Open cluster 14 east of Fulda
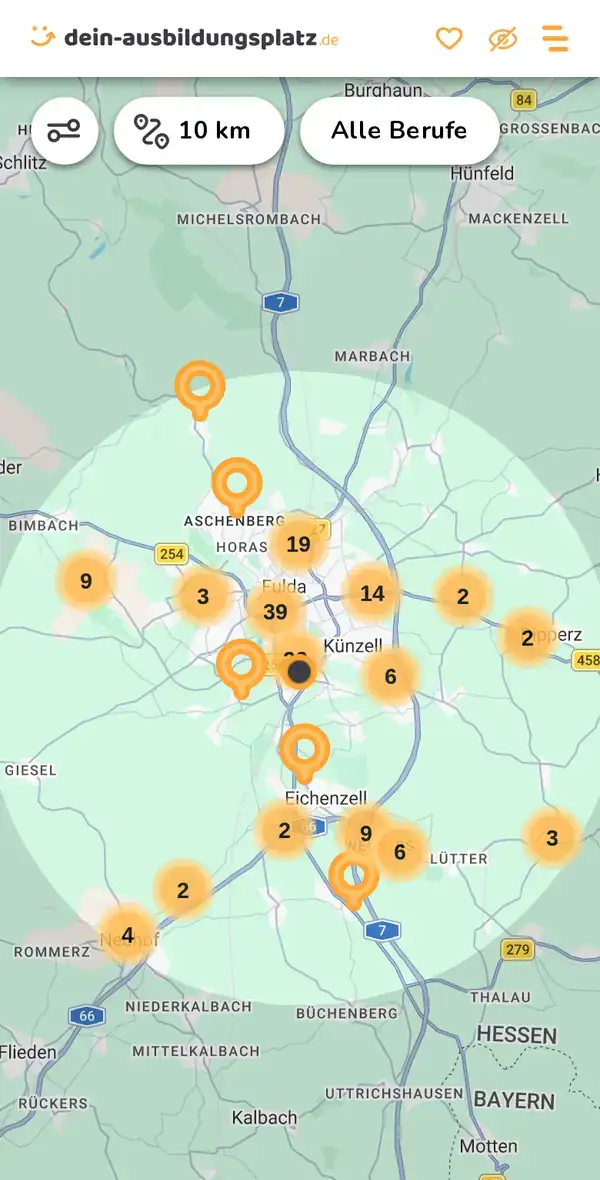Screen dimensions: 600x1180 point(372,594)
